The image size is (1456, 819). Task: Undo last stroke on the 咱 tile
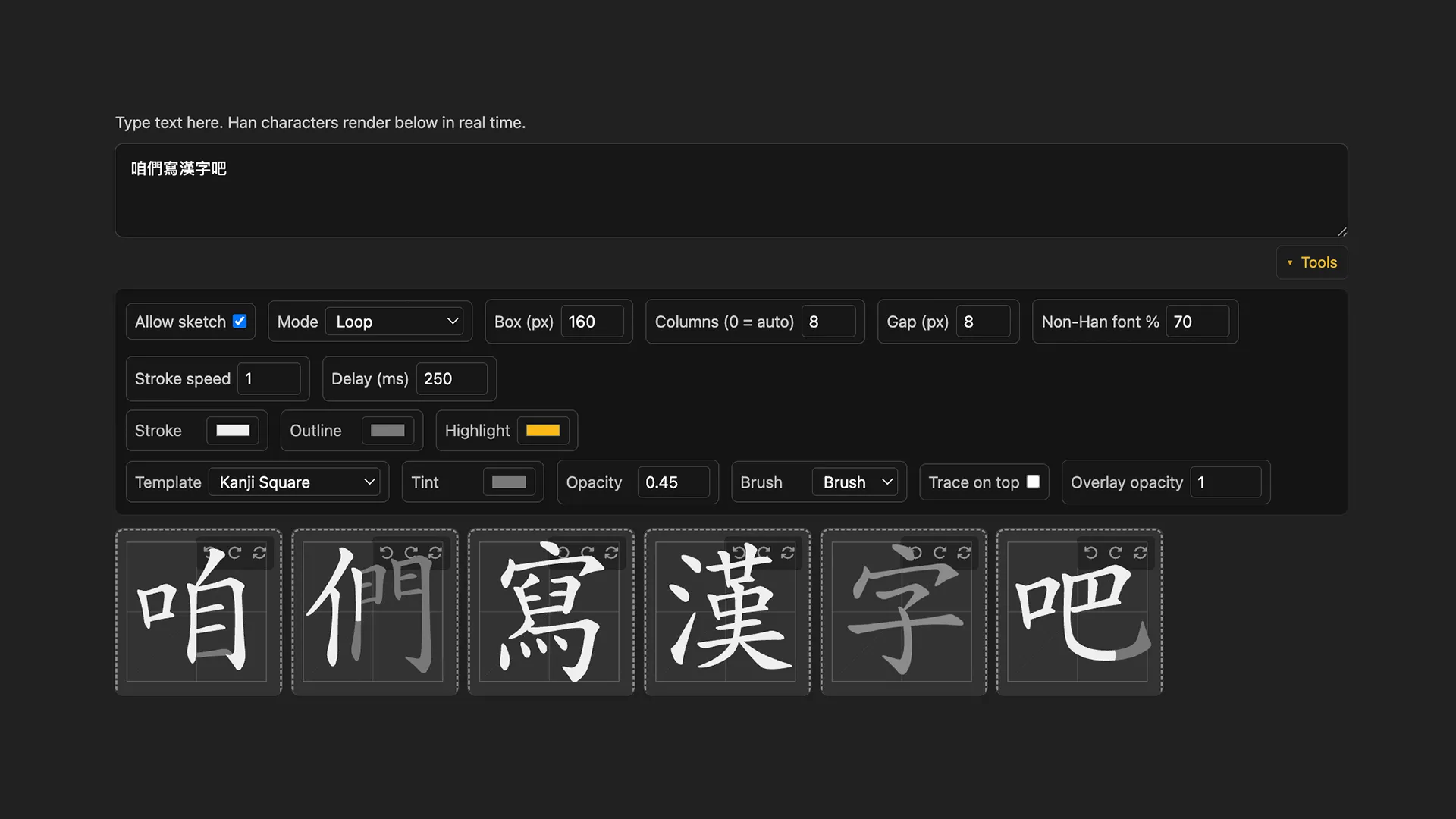click(x=210, y=553)
